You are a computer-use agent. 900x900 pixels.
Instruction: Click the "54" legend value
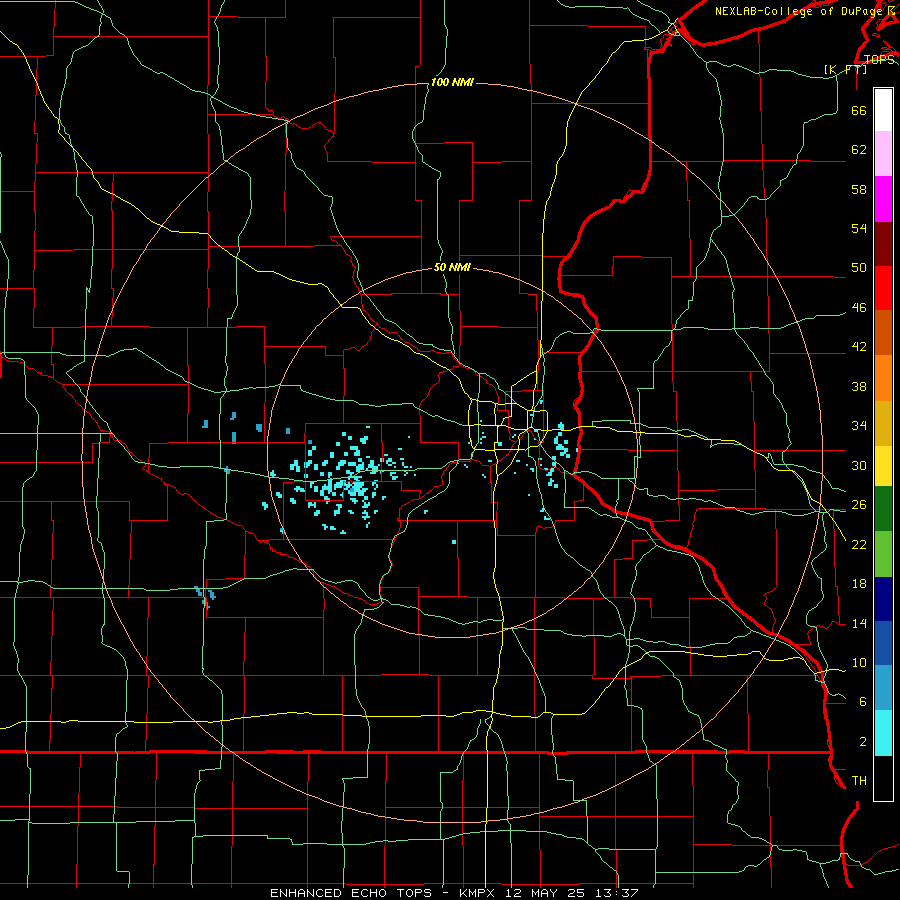point(859,228)
